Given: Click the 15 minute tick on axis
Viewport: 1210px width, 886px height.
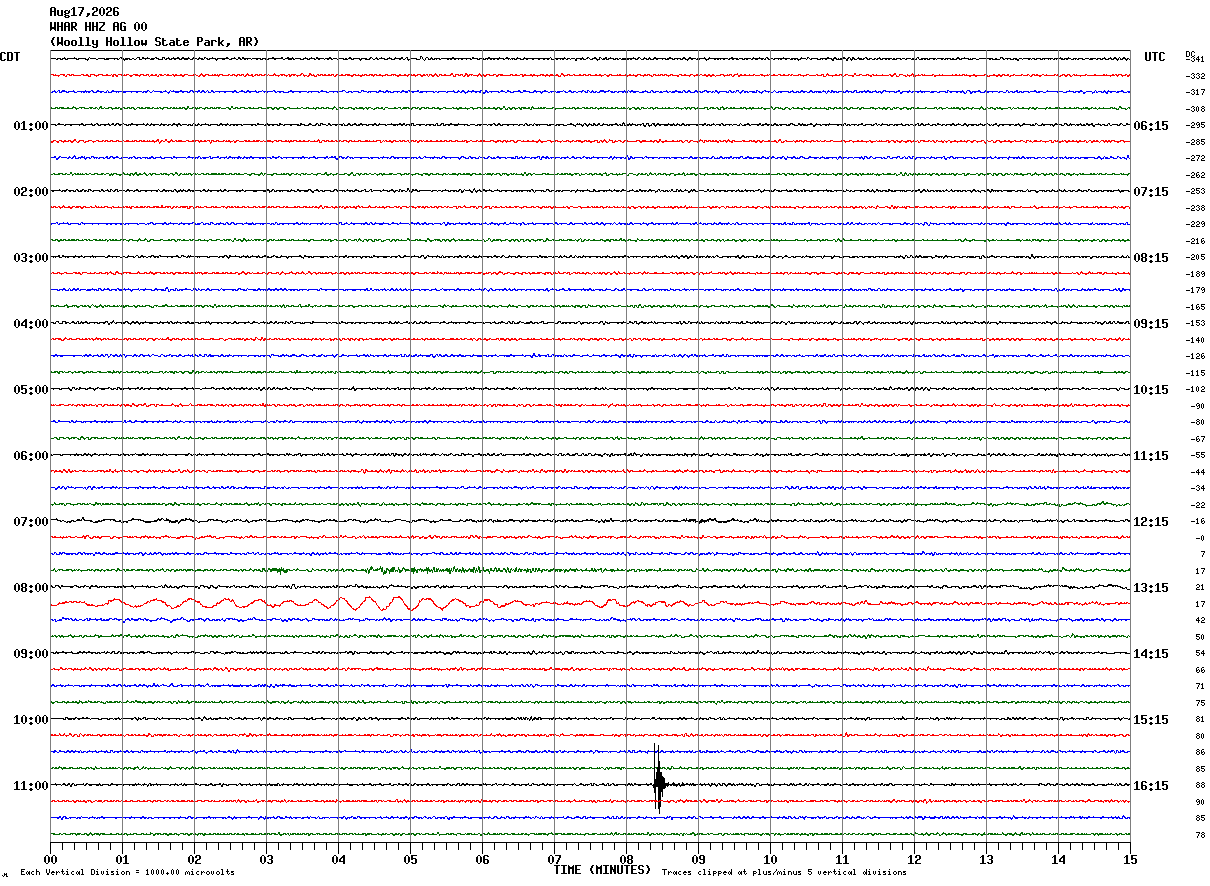Looking at the screenshot, I should coord(1130,859).
